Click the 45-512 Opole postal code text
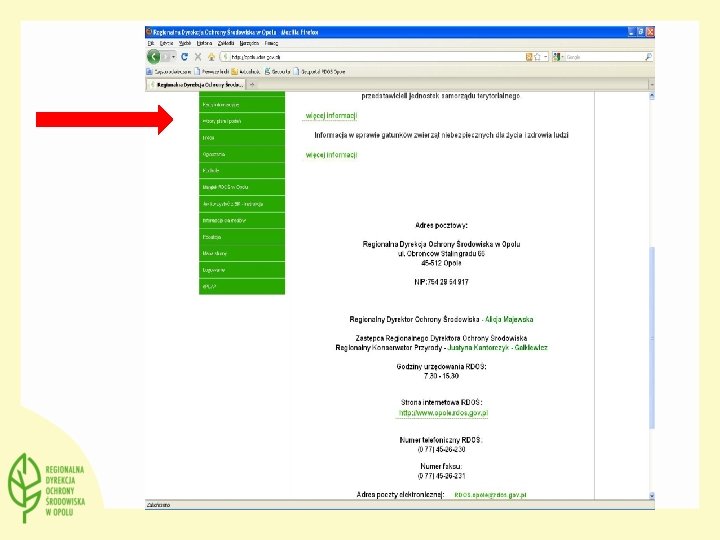The image size is (720, 540). [x=441, y=263]
